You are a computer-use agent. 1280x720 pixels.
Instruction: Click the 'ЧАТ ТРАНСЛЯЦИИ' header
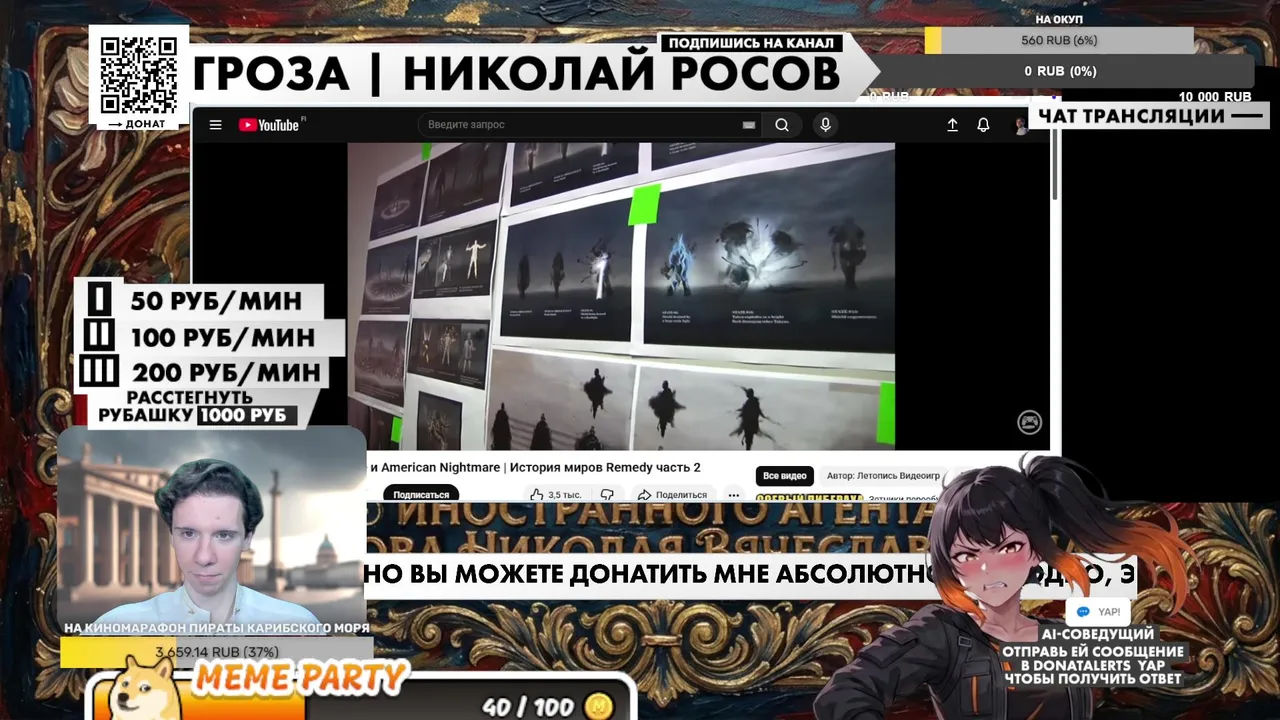1132,116
